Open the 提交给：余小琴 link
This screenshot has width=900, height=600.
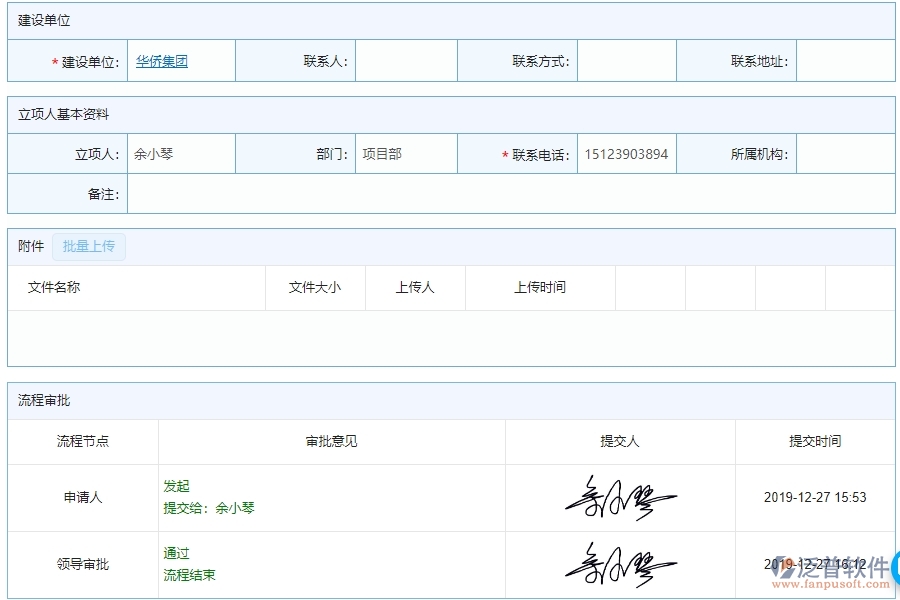point(211,508)
